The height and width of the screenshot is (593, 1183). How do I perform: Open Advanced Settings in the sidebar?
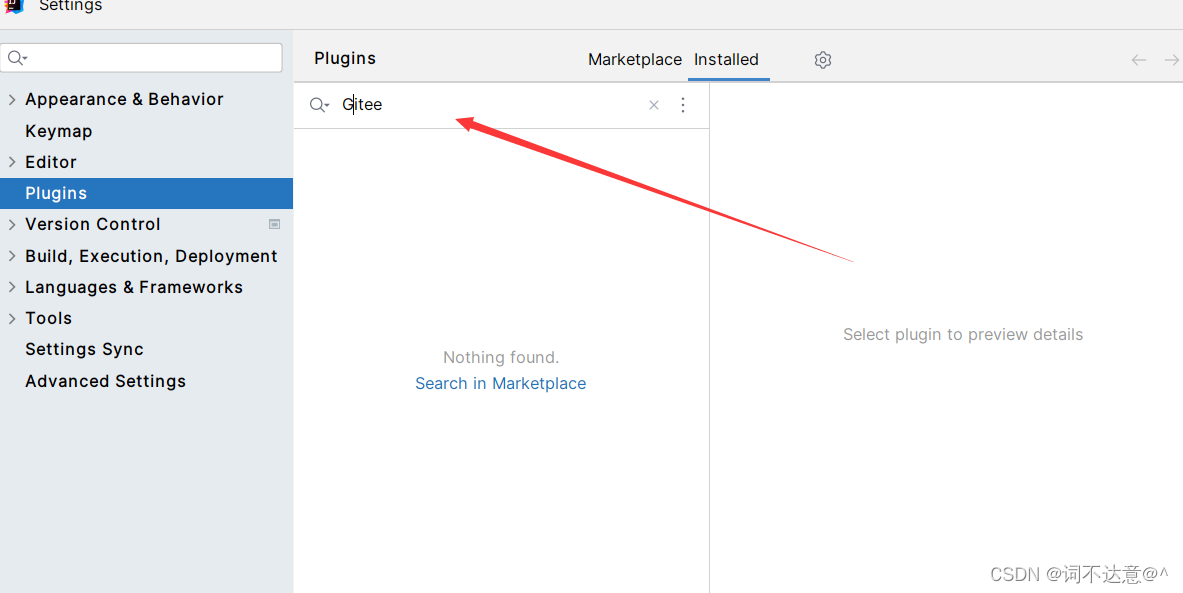tap(106, 381)
